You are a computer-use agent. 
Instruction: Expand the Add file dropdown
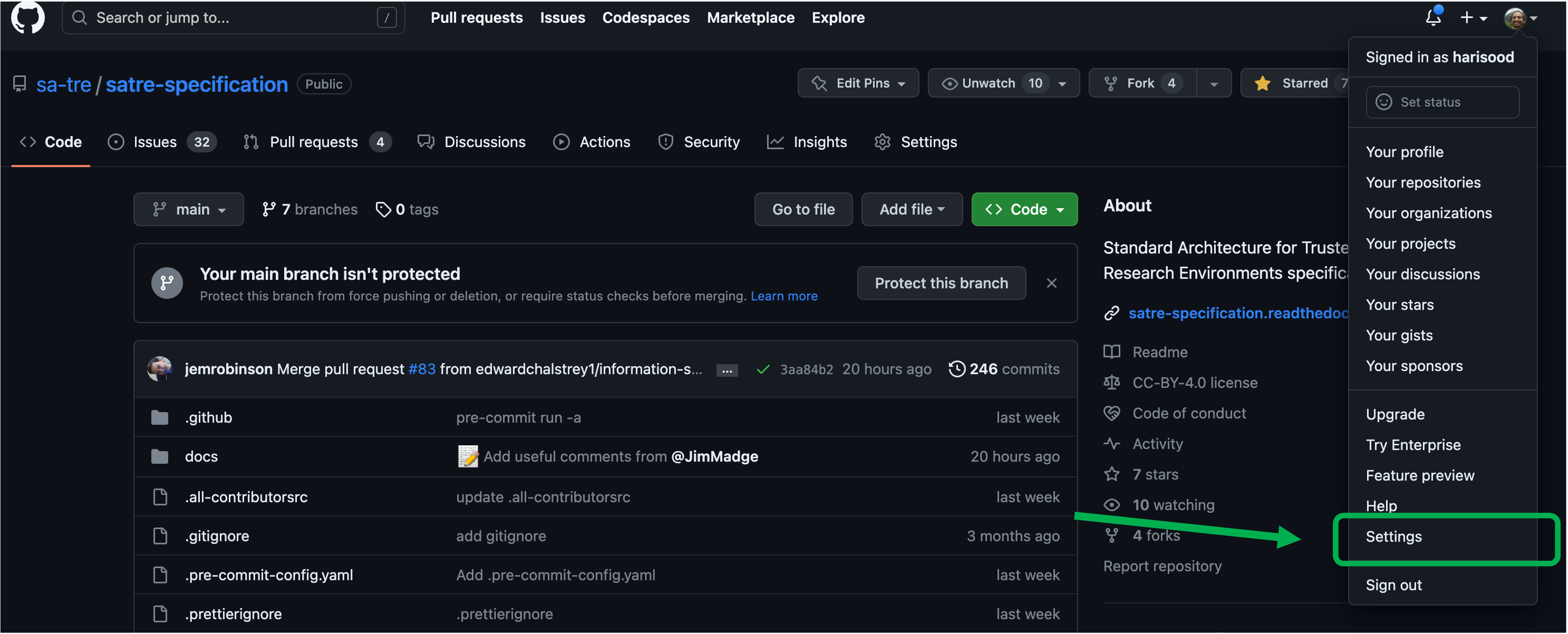coord(912,209)
